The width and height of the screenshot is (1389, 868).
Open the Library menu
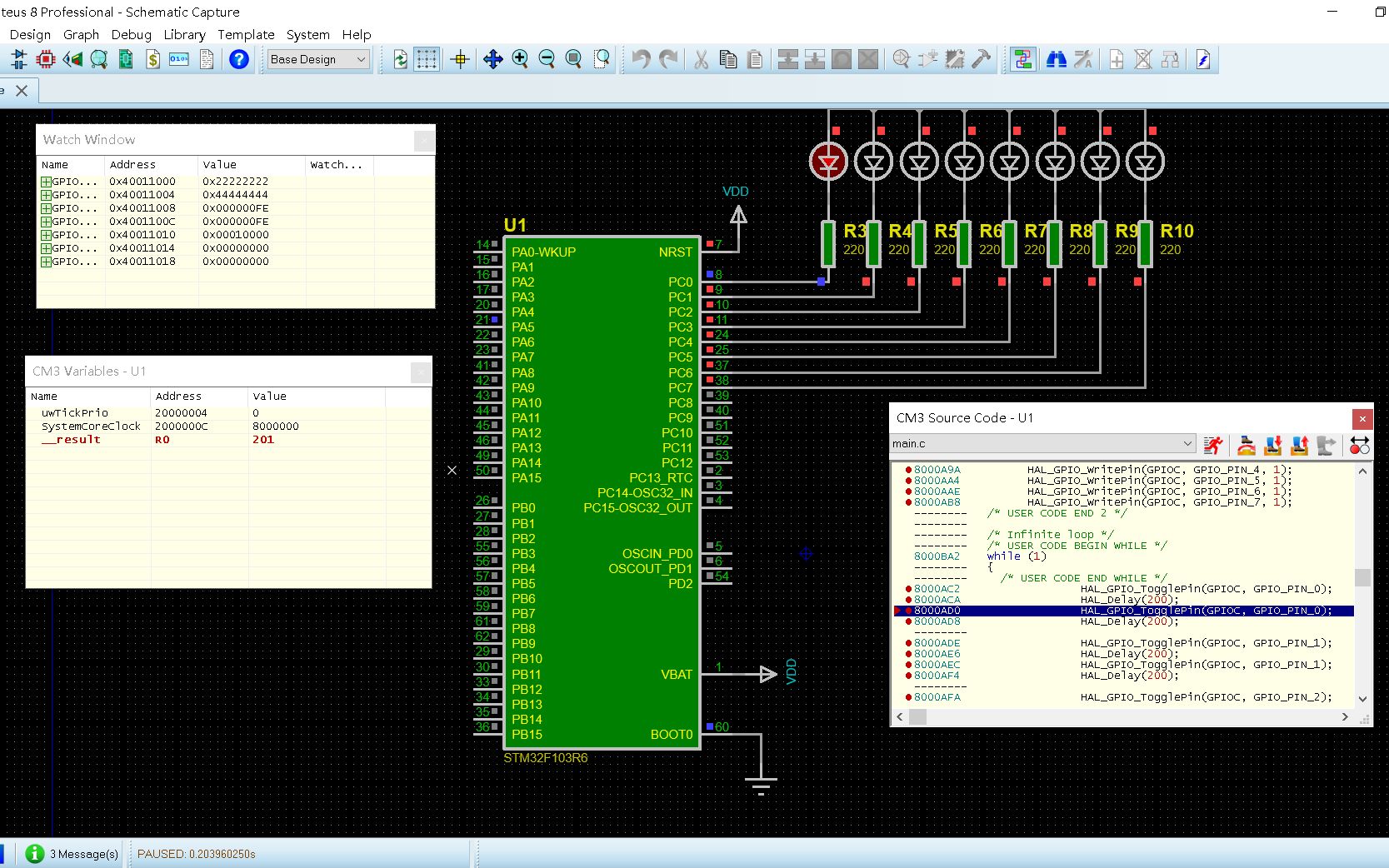(x=184, y=35)
